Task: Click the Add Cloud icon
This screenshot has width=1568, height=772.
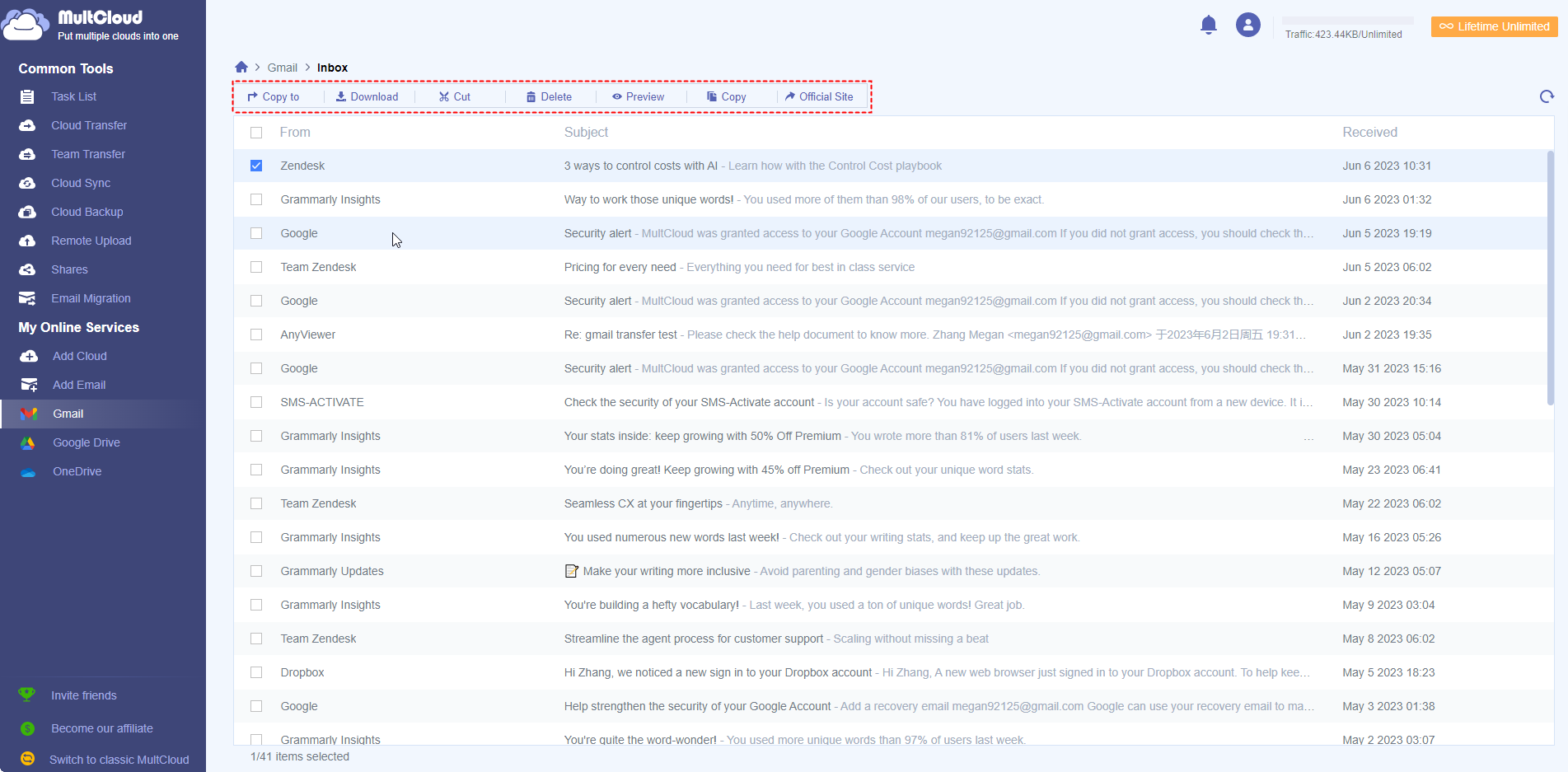Action: 29,356
